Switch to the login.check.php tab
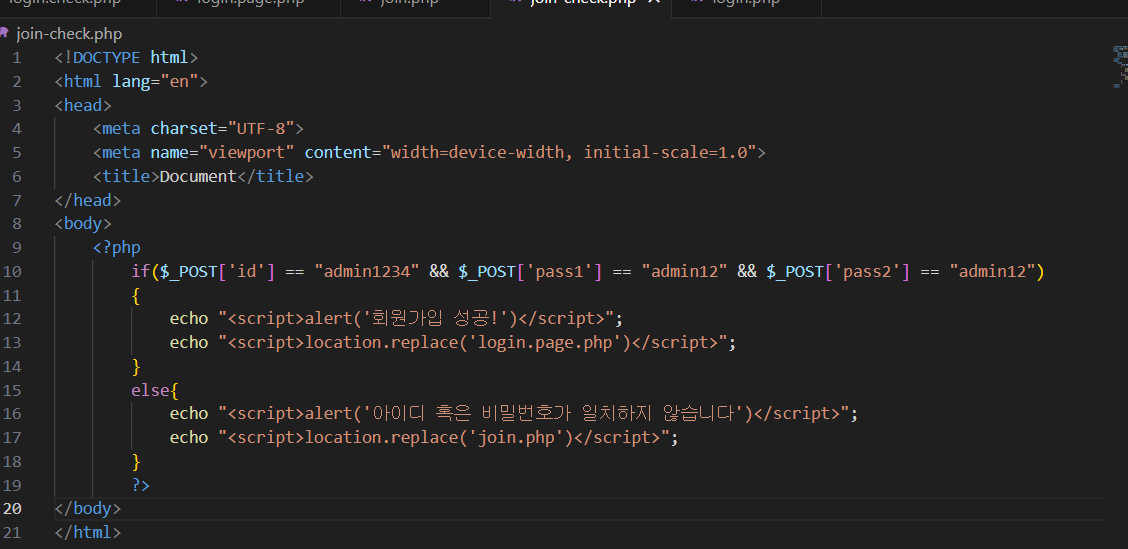The height and width of the screenshot is (549, 1128). [x=65, y=3]
